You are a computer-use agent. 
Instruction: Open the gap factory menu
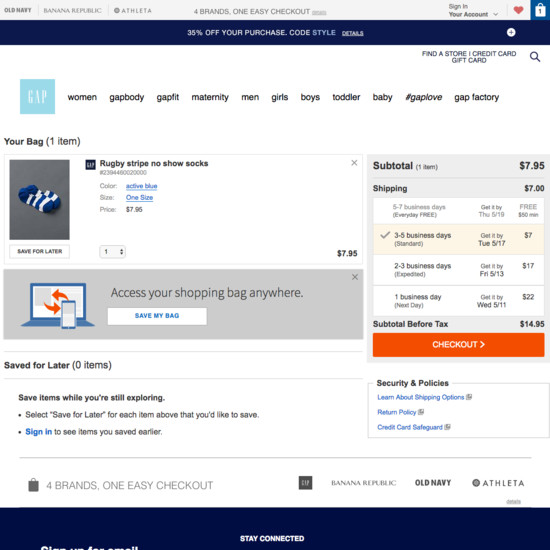click(x=476, y=97)
